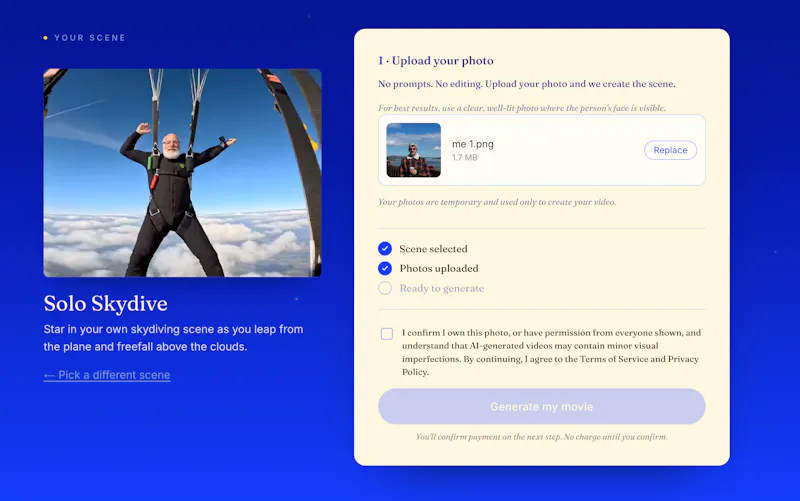
Task: Click the Photos uploaded status text
Action: 439,268
